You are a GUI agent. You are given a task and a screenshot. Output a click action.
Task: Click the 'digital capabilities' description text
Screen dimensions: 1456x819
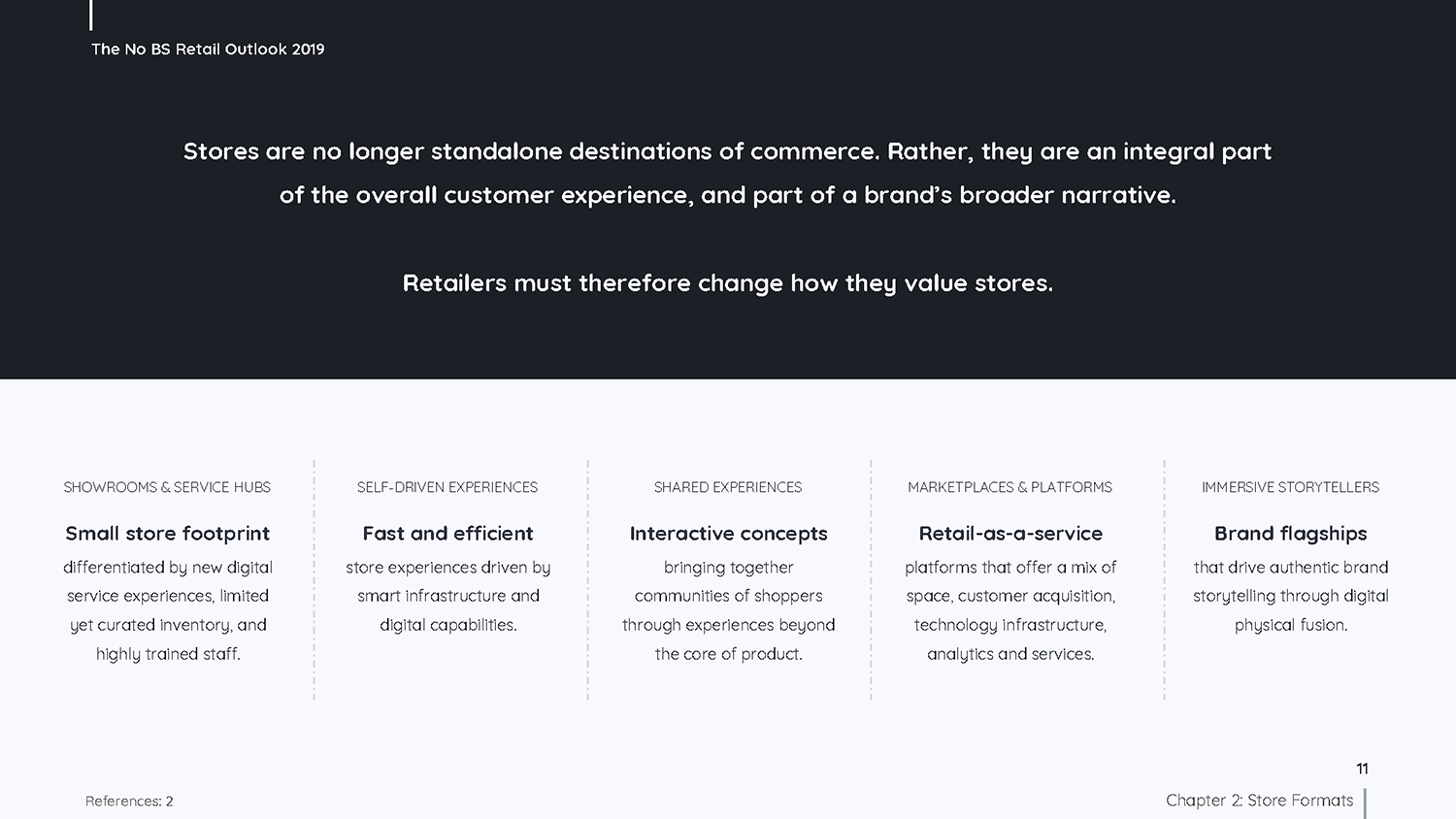tap(447, 625)
